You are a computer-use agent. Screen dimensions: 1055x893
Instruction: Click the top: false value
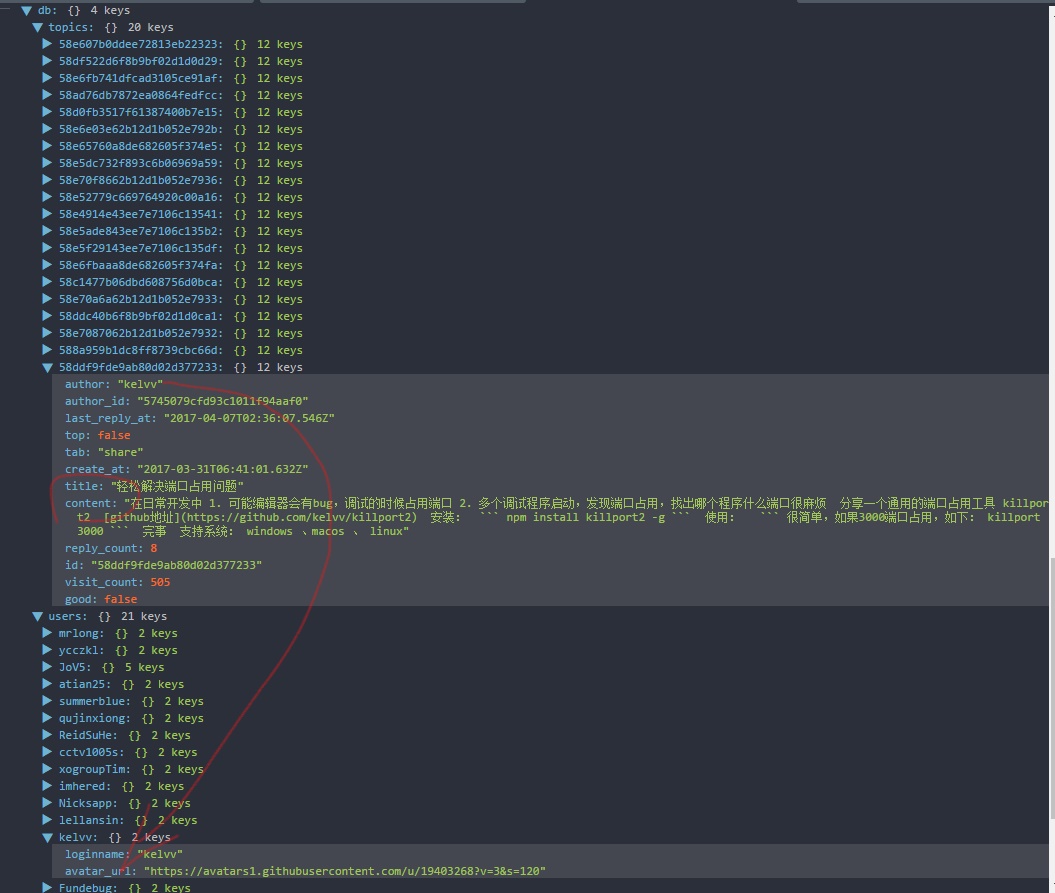coord(114,435)
